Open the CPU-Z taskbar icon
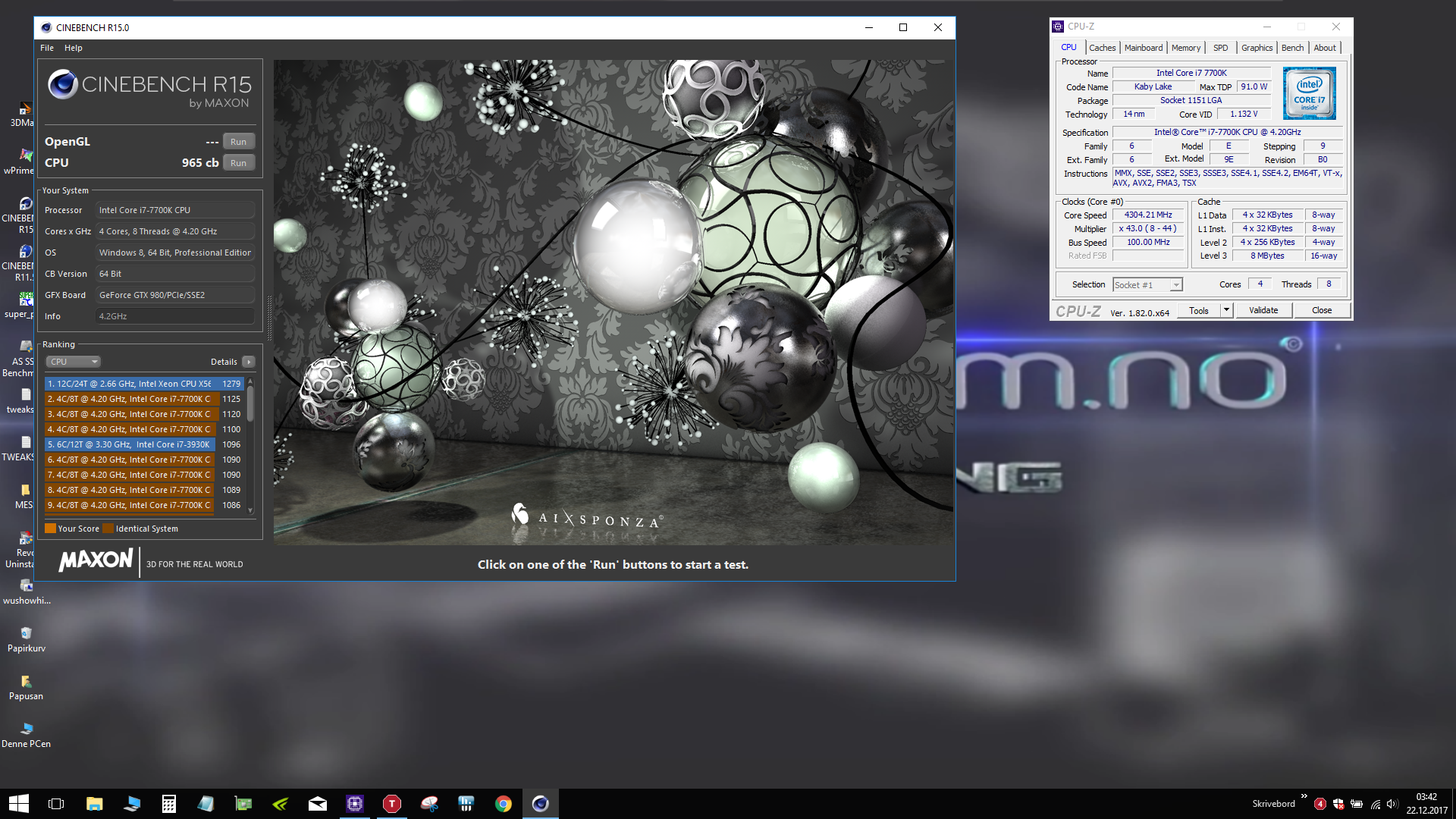 click(355, 804)
